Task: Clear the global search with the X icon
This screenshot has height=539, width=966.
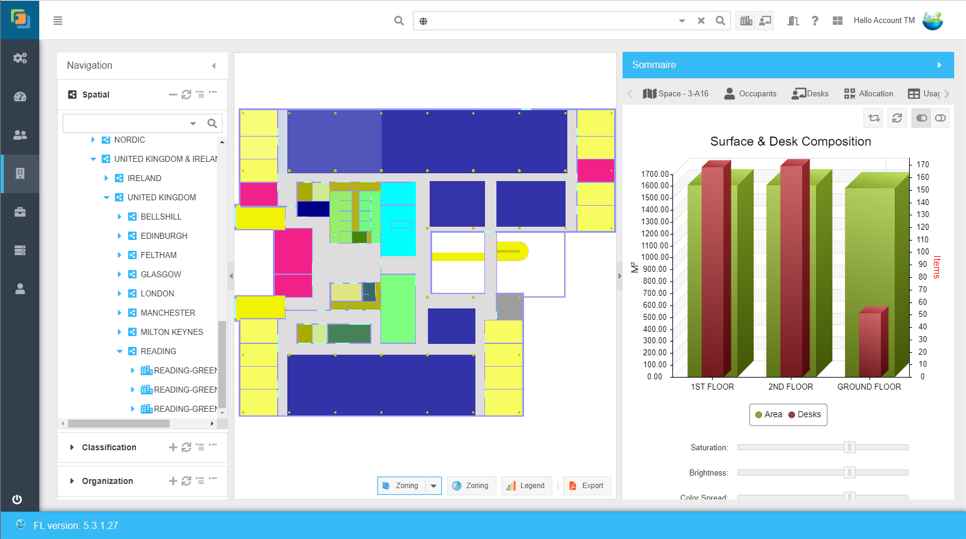Action: tap(701, 20)
